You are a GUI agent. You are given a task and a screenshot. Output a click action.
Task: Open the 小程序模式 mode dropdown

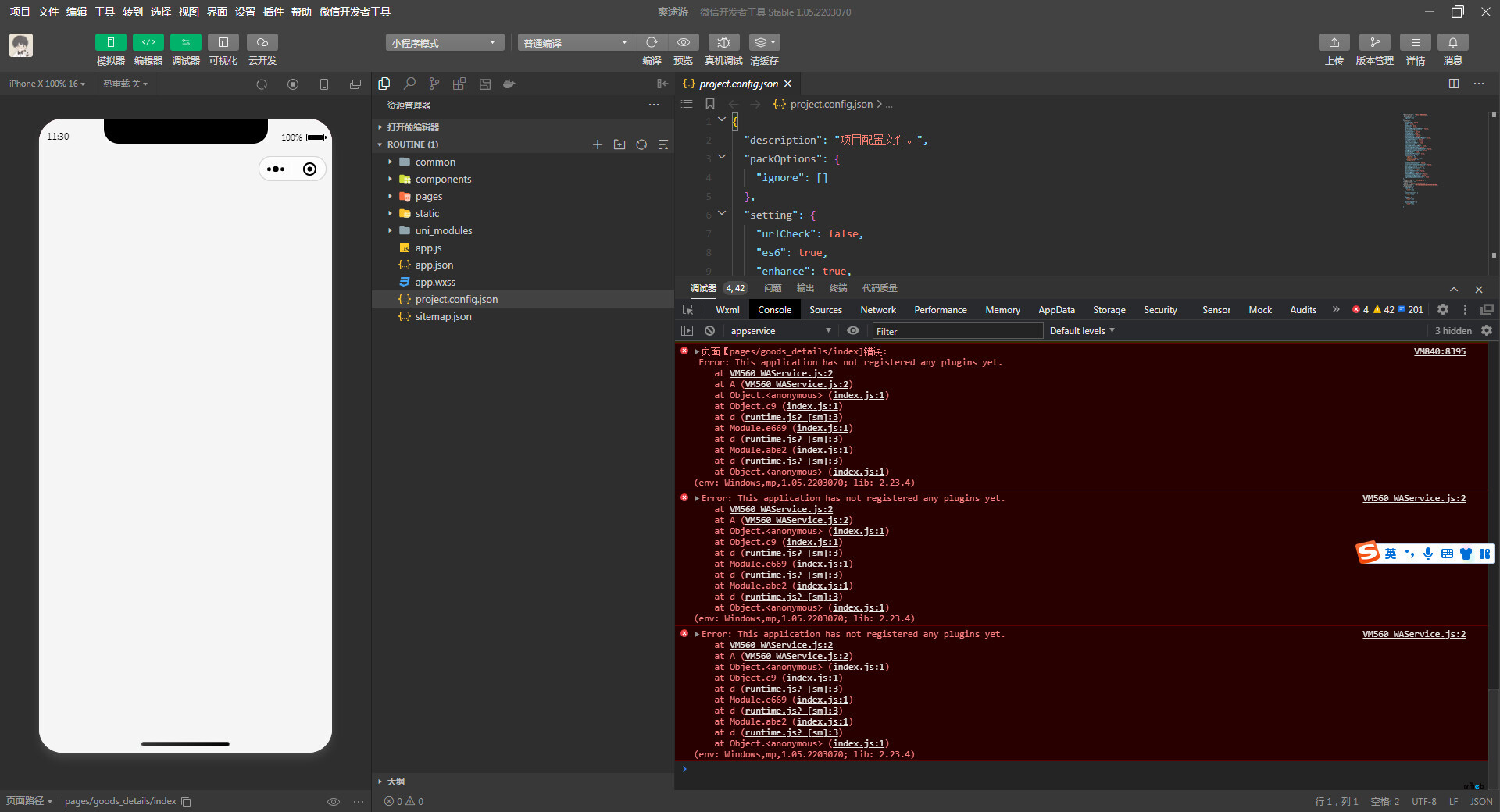(x=445, y=43)
